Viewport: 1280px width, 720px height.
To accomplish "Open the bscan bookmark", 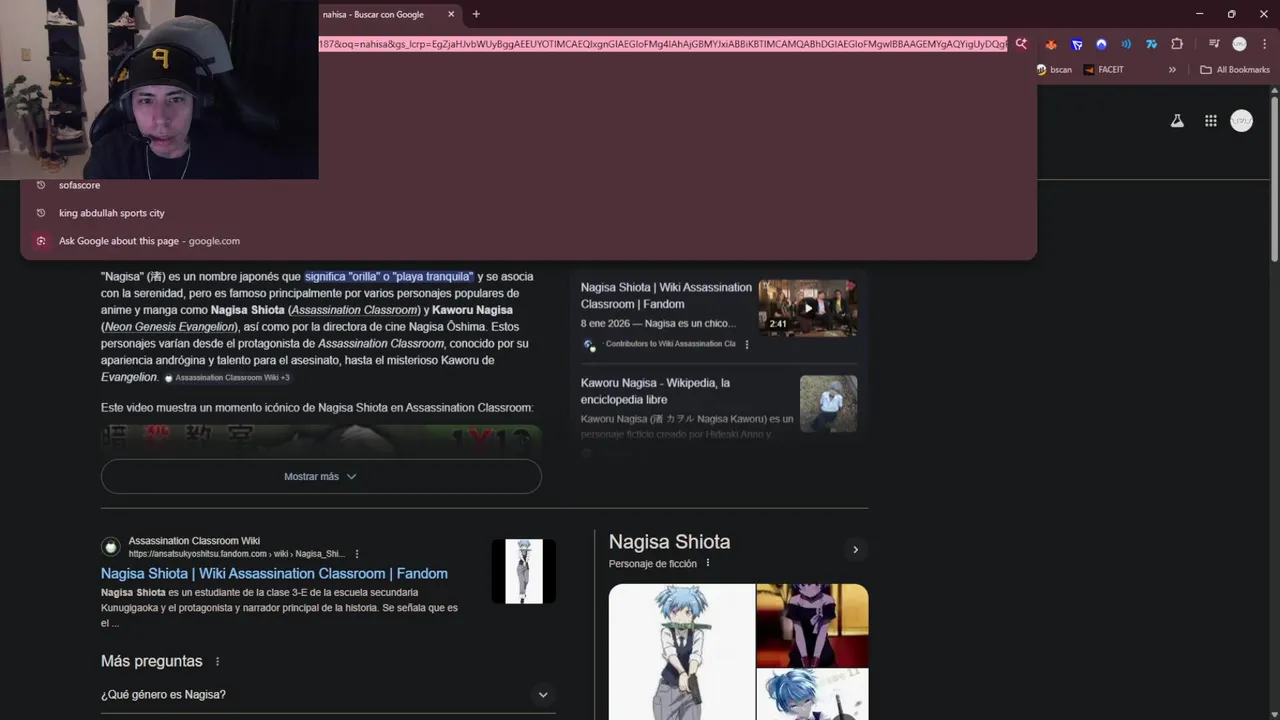I will [x=1054, y=70].
